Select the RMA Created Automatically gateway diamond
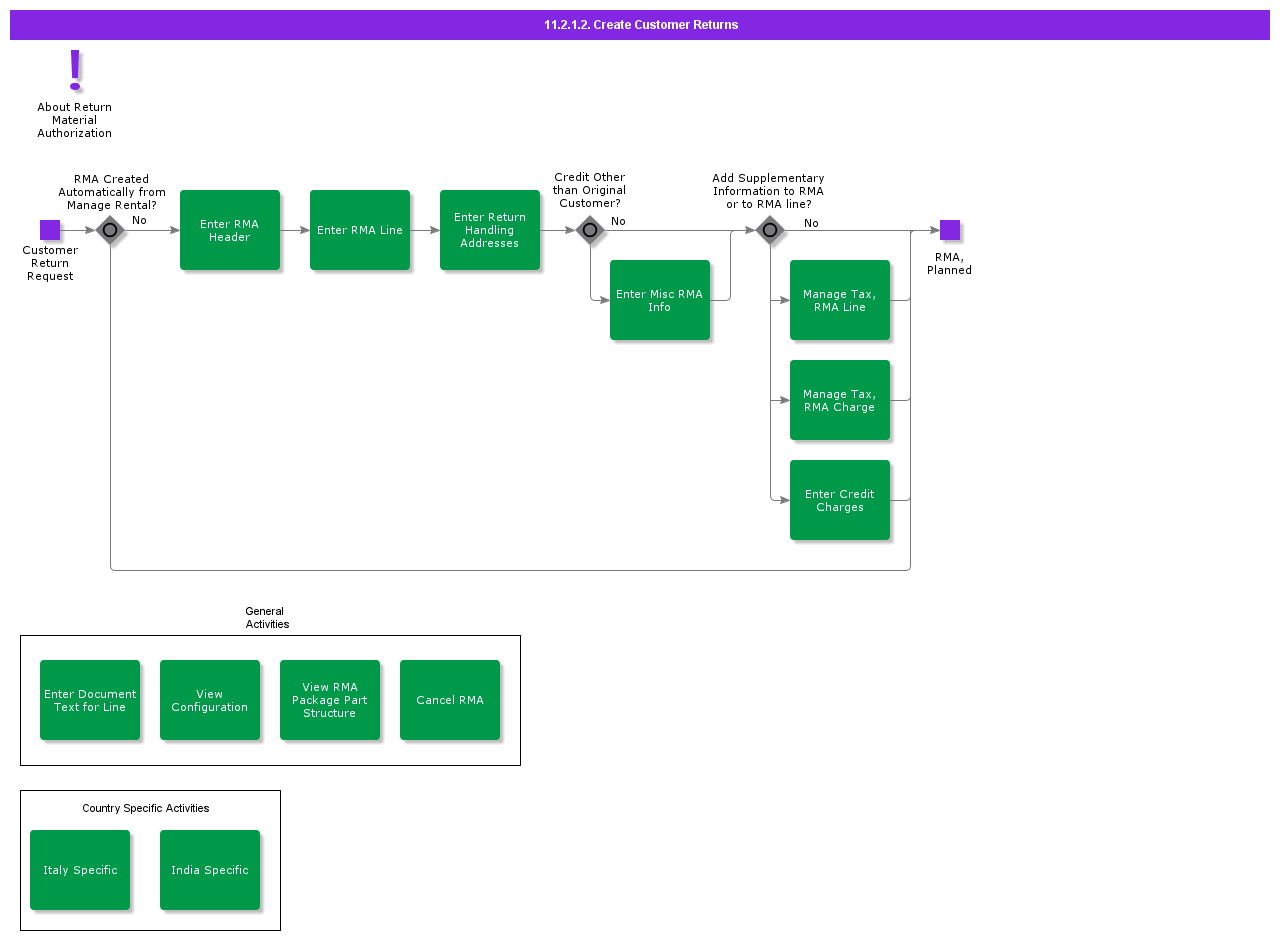This screenshot has width=1280, height=940. pos(110,230)
